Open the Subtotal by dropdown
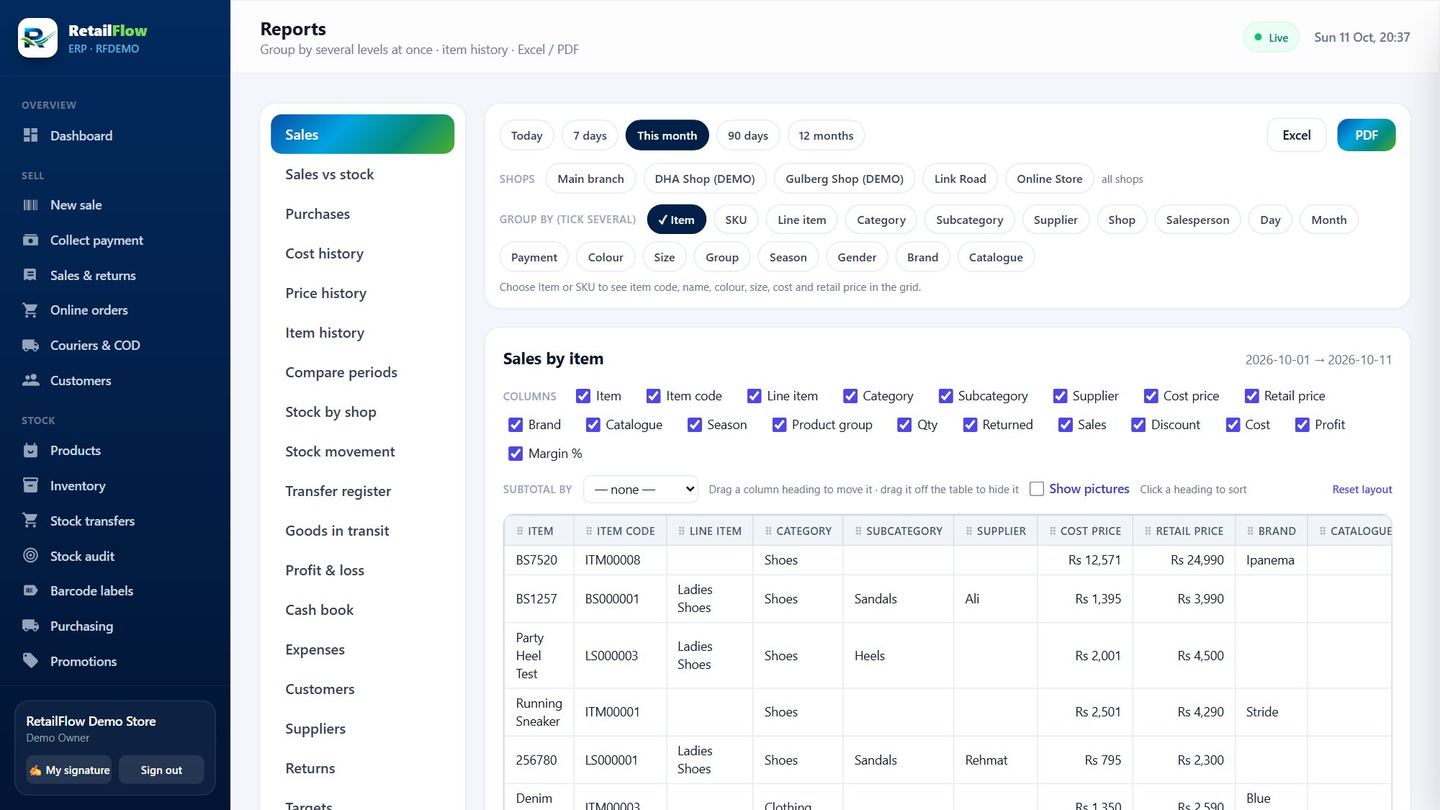Viewport: 1440px width, 810px height. pyautogui.click(x=641, y=489)
